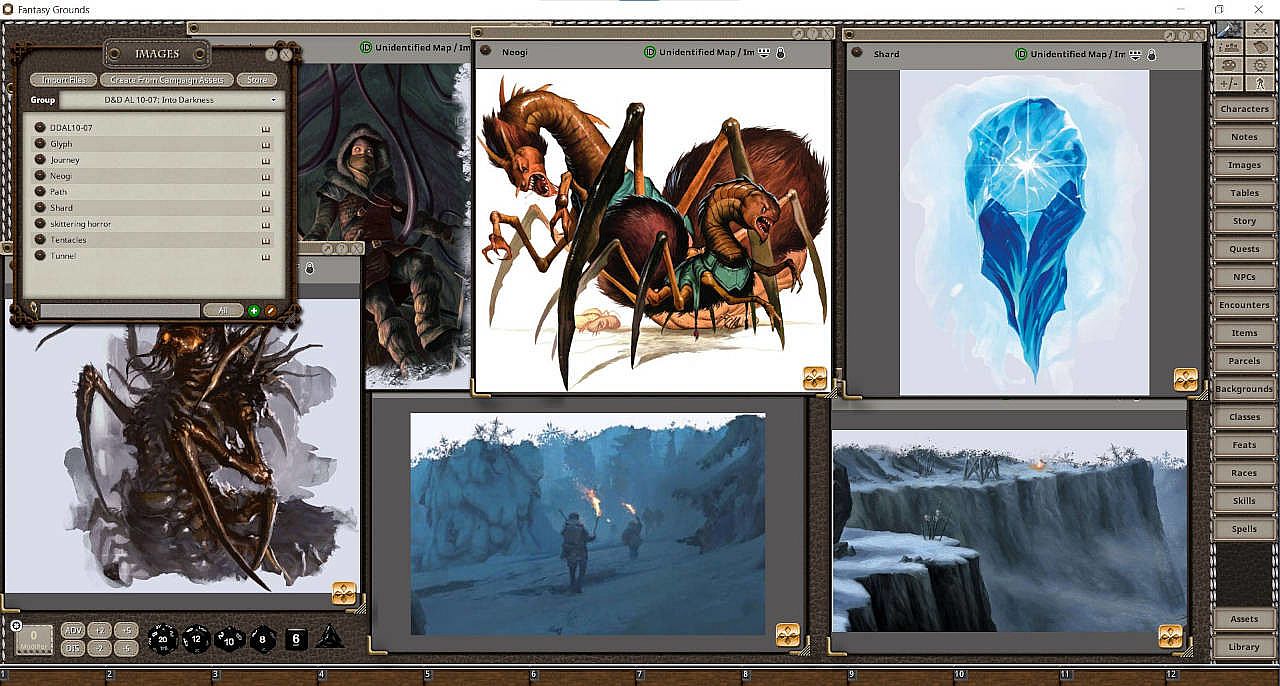Click the link icon on Neogi window
The height and width of the screenshot is (686, 1280).
point(485,50)
